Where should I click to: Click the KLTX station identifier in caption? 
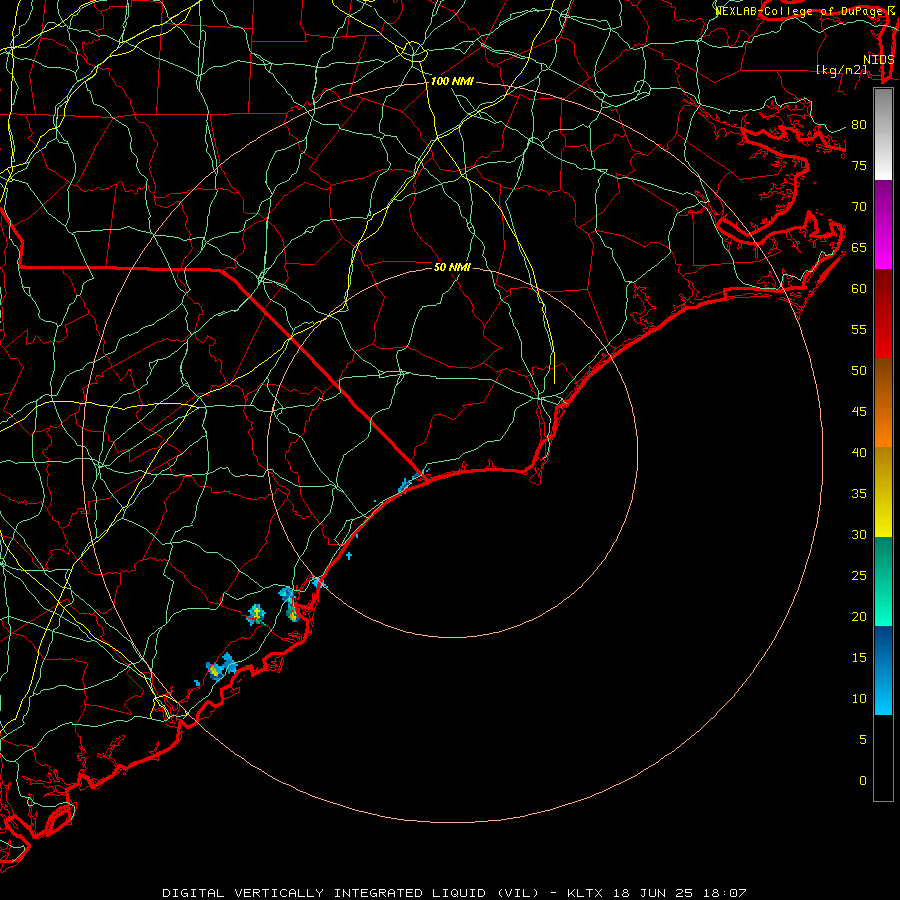[584, 893]
